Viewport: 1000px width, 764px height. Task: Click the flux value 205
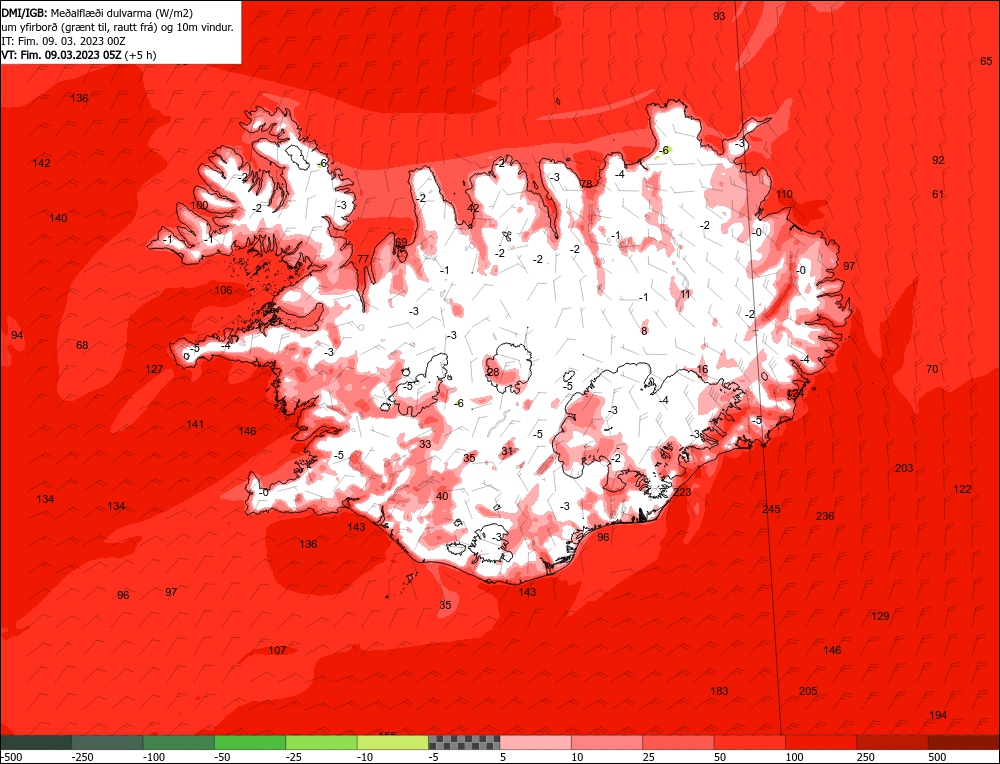tap(808, 691)
